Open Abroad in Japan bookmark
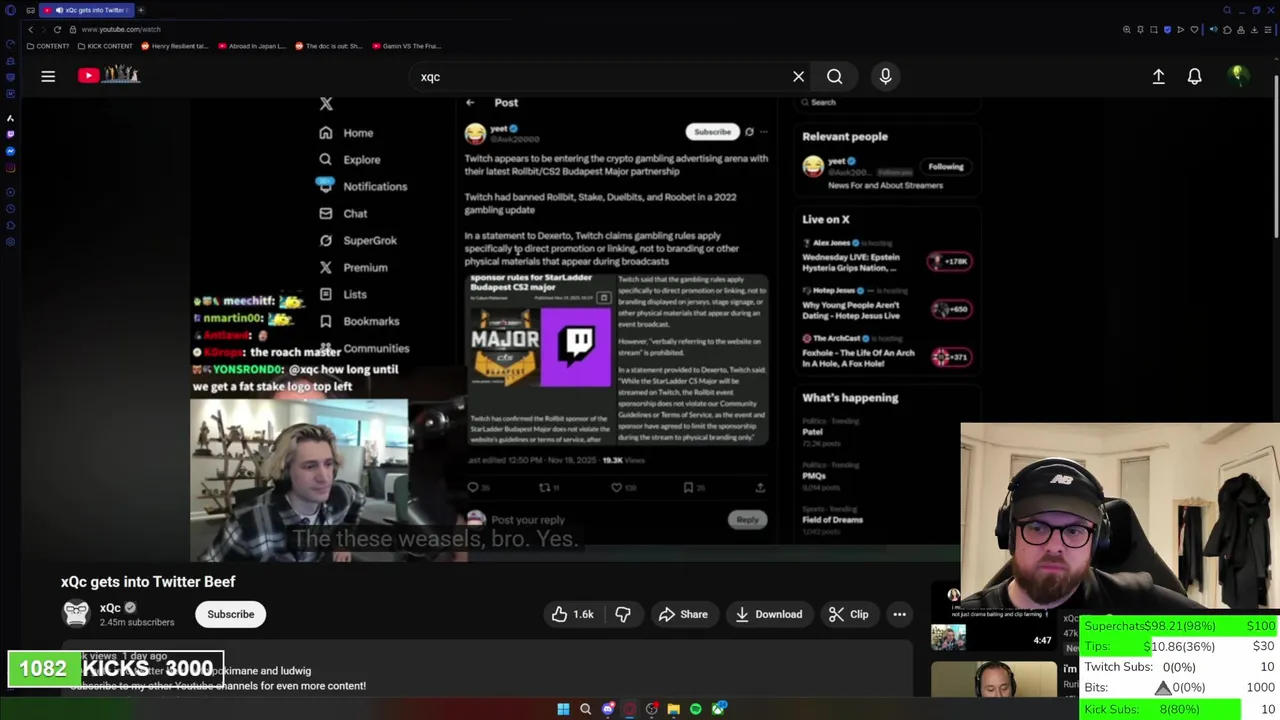Screen dimensions: 1280x720 [251, 46]
